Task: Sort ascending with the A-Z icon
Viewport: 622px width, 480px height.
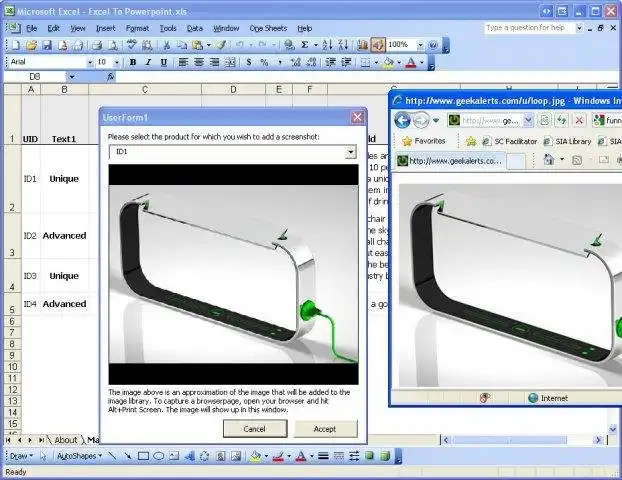Action: (x=327, y=45)
